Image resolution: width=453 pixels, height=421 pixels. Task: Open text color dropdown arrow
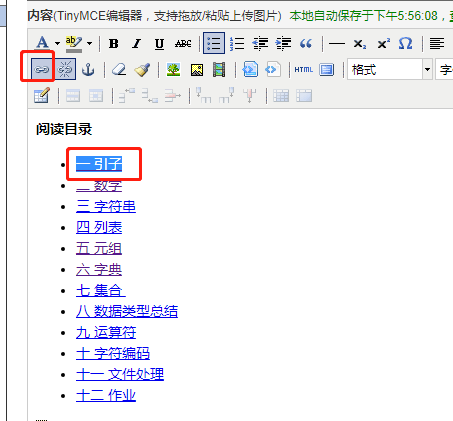pos(57,43)
